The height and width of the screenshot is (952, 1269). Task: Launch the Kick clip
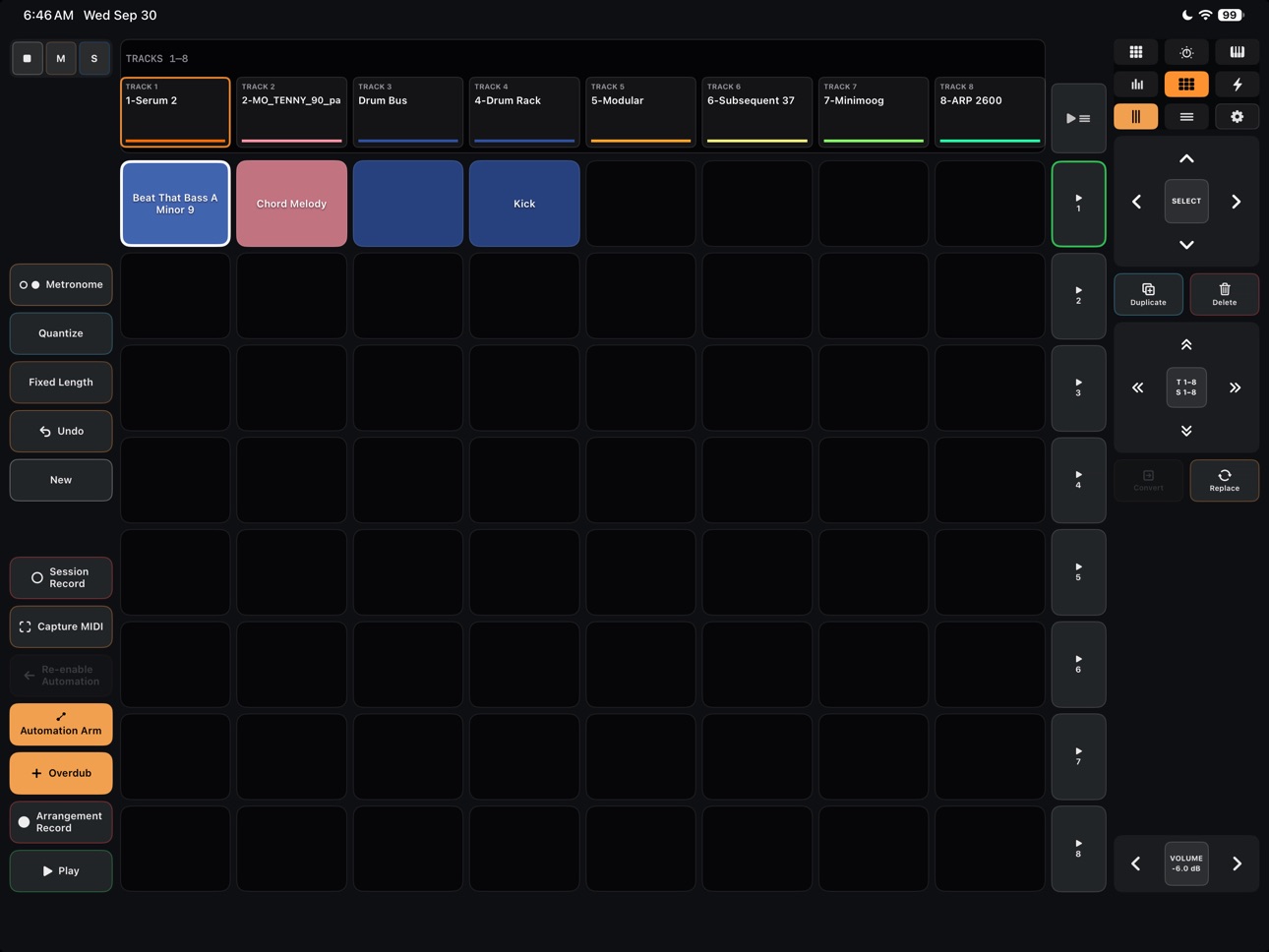click(x=524, y=204)
